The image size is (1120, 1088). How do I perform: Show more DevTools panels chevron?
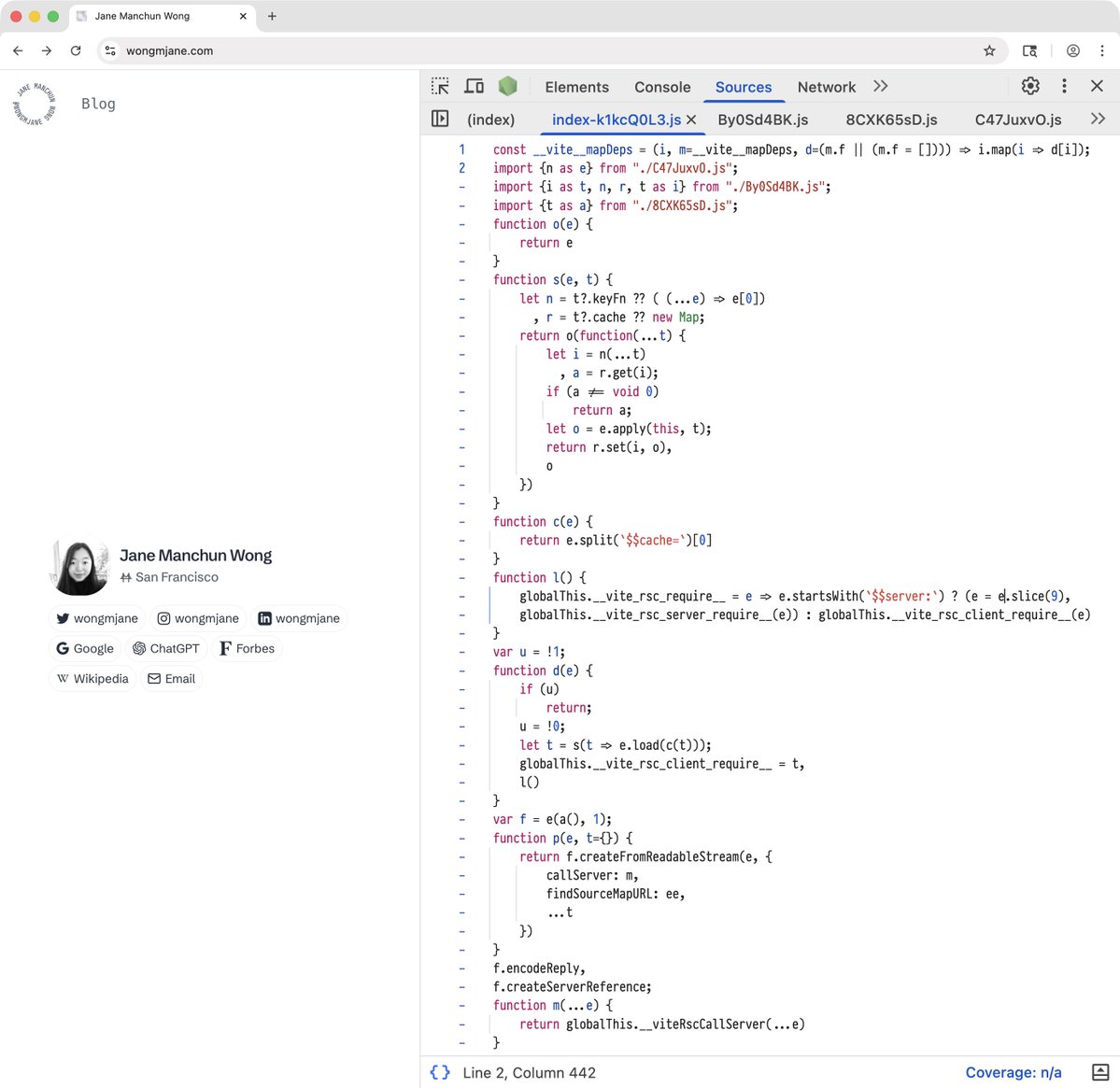coord(880,86)
